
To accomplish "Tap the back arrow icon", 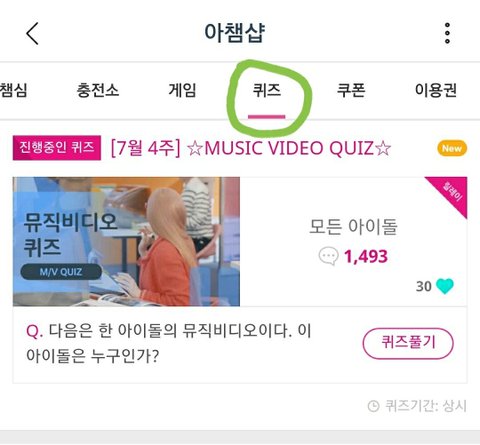I will [32, 33].
